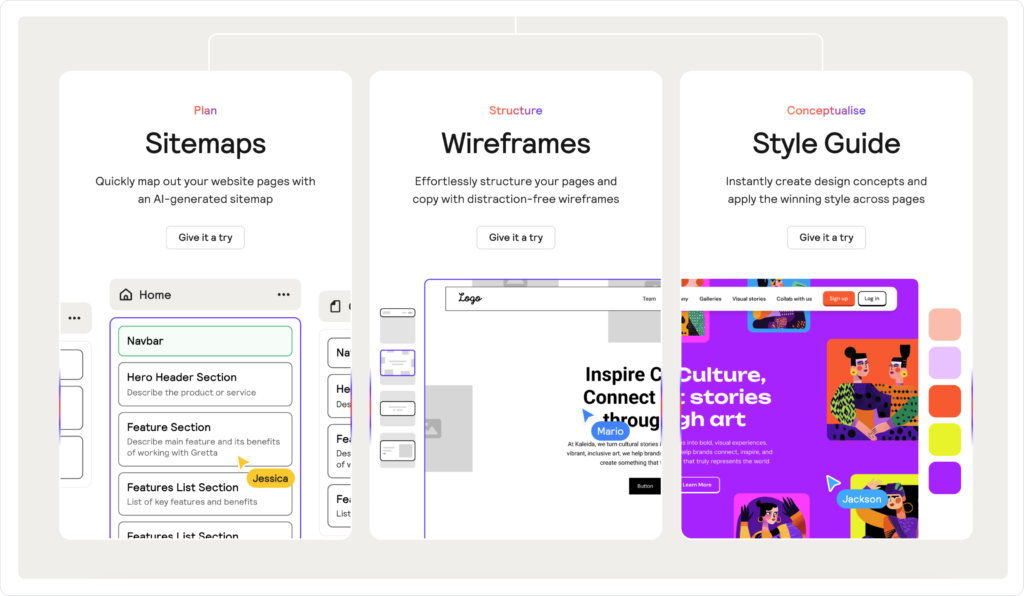Choose the highlighted hero wireframe layout thumbnail

point(397,362)
